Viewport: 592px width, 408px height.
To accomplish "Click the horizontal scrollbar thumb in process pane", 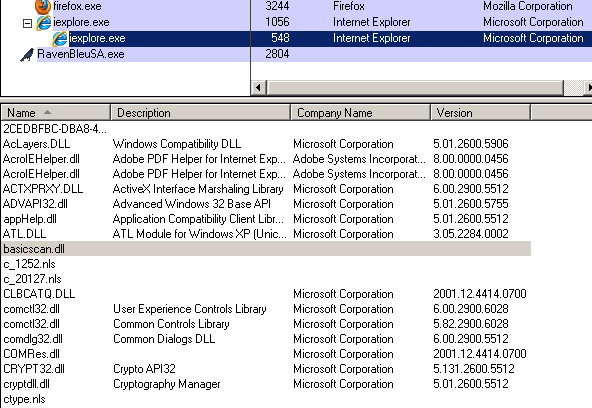I will [415, 88].
